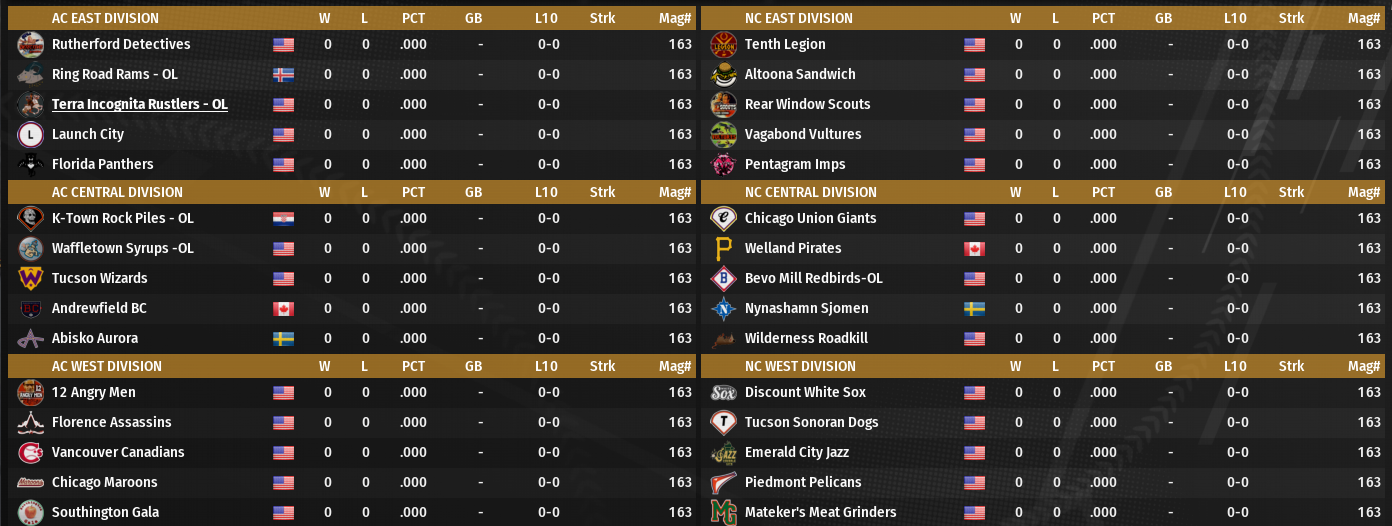Click the Vancouver Canadians team logo
The height and width of the screenshot is (526, 1392).
(31, 453)
